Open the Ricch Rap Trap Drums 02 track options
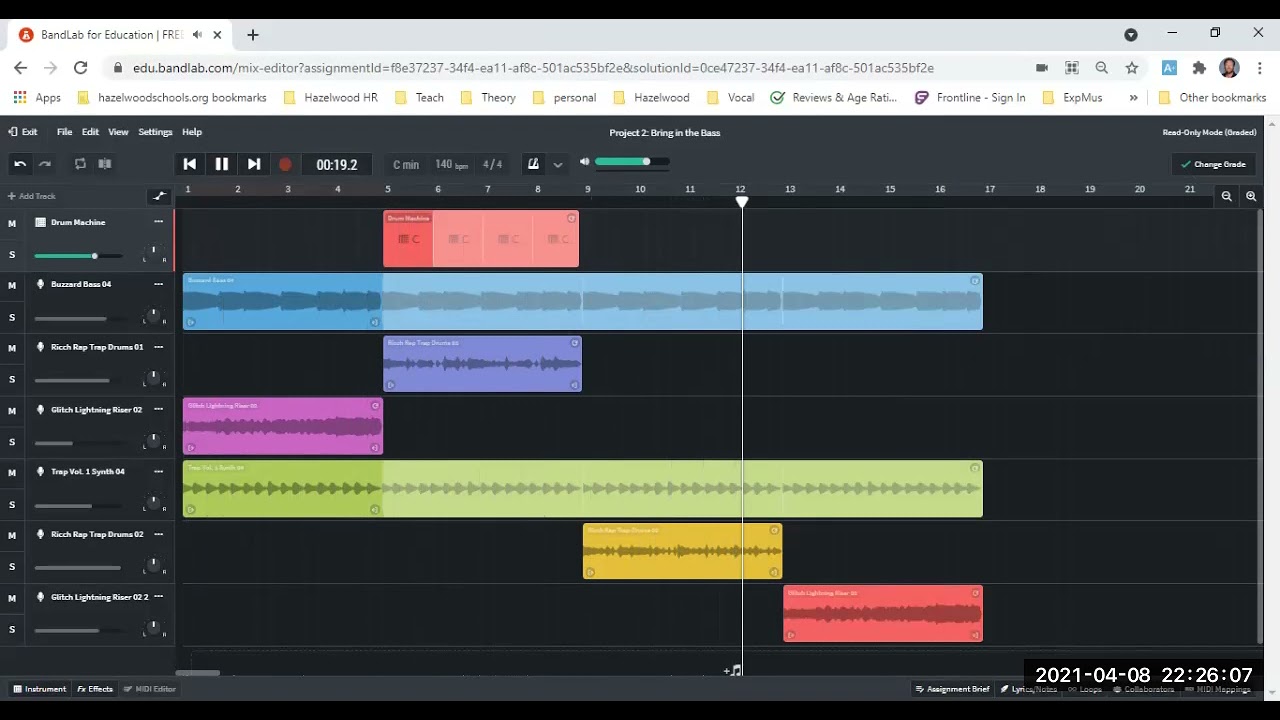 pyautogui.click(x=158, y=534)
